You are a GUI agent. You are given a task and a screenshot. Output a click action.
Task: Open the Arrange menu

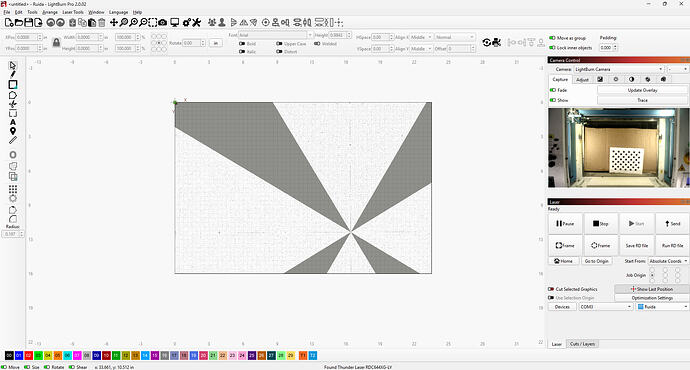(x=50, y=12)
